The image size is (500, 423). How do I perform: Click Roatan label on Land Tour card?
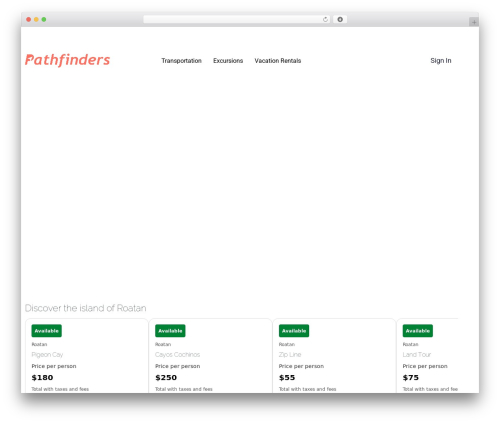[x=411, y=344]
